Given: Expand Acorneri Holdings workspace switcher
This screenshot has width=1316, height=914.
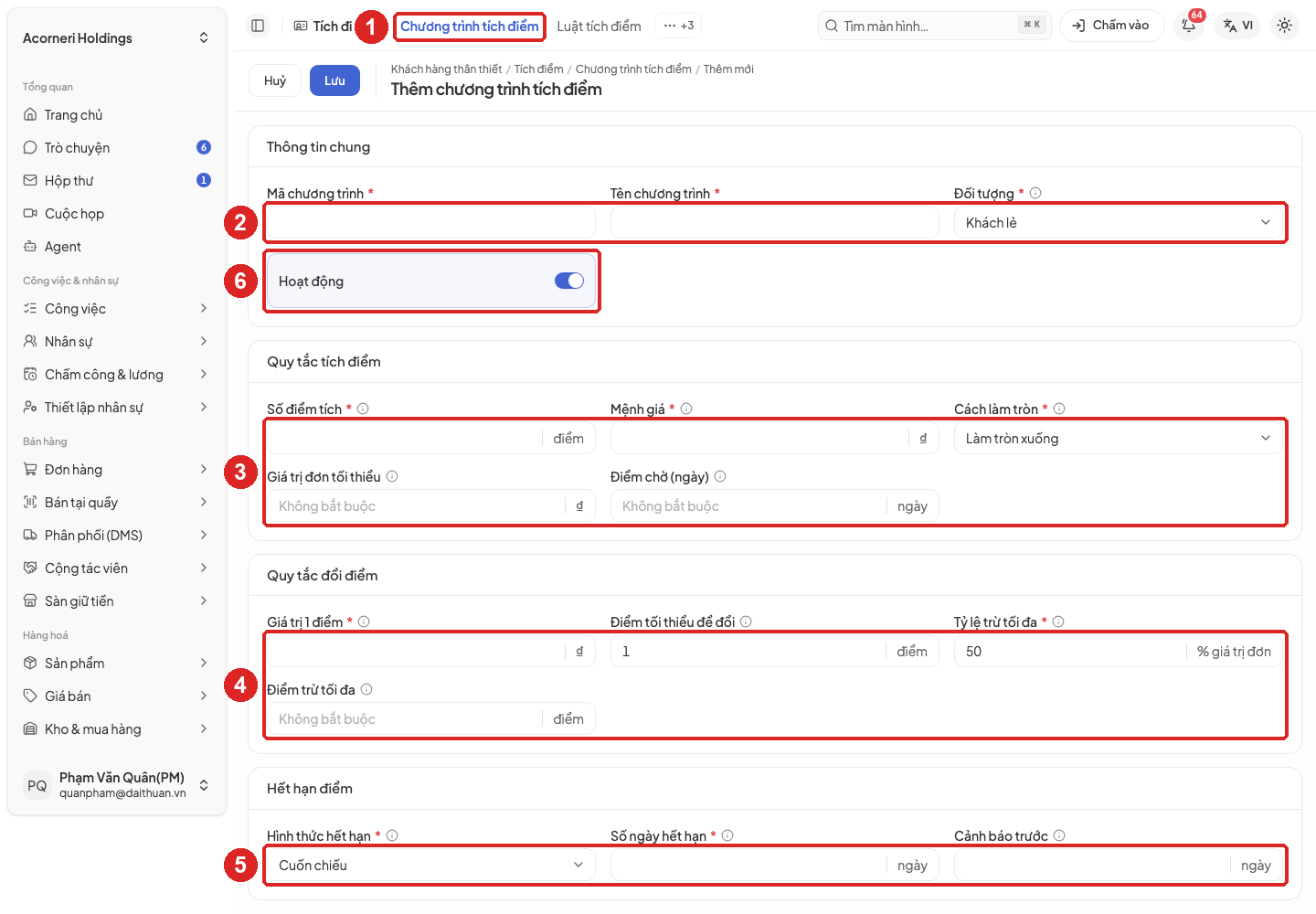Looking at the screenshot, I should [x=117, y=37].
